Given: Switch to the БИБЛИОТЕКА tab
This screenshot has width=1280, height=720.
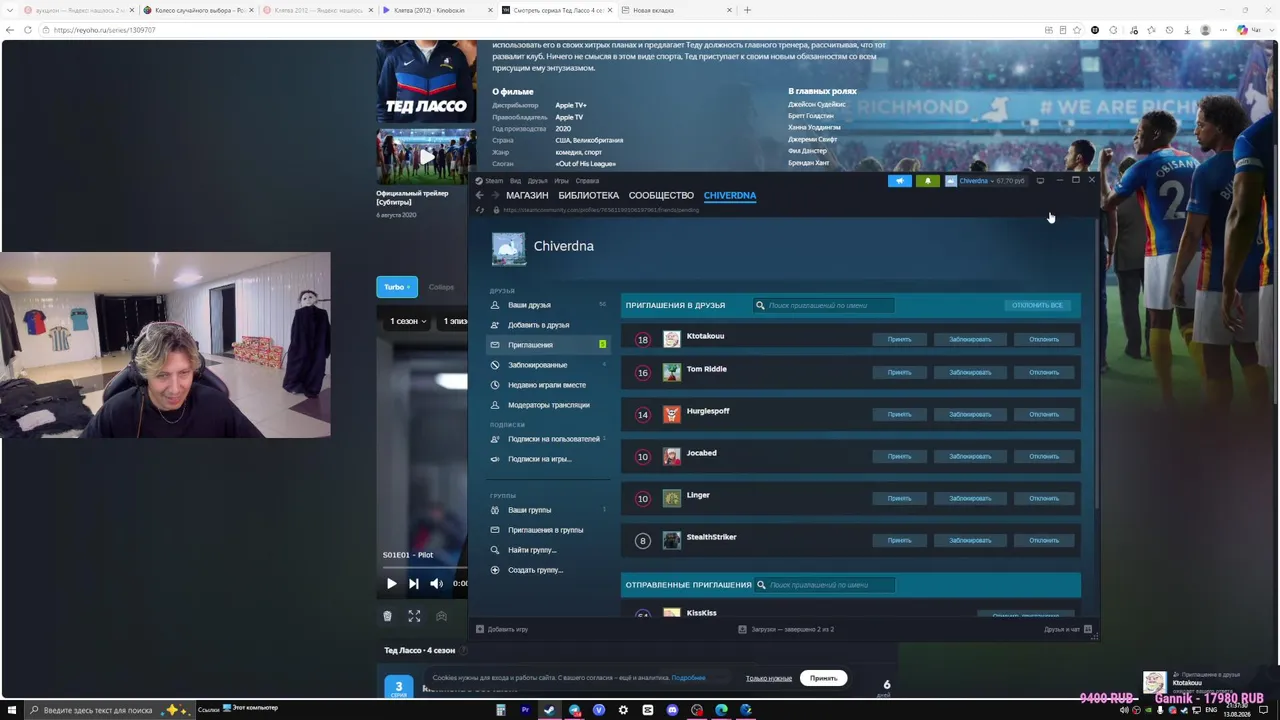Looking at the screenshot, I should (x=589, y=195).
